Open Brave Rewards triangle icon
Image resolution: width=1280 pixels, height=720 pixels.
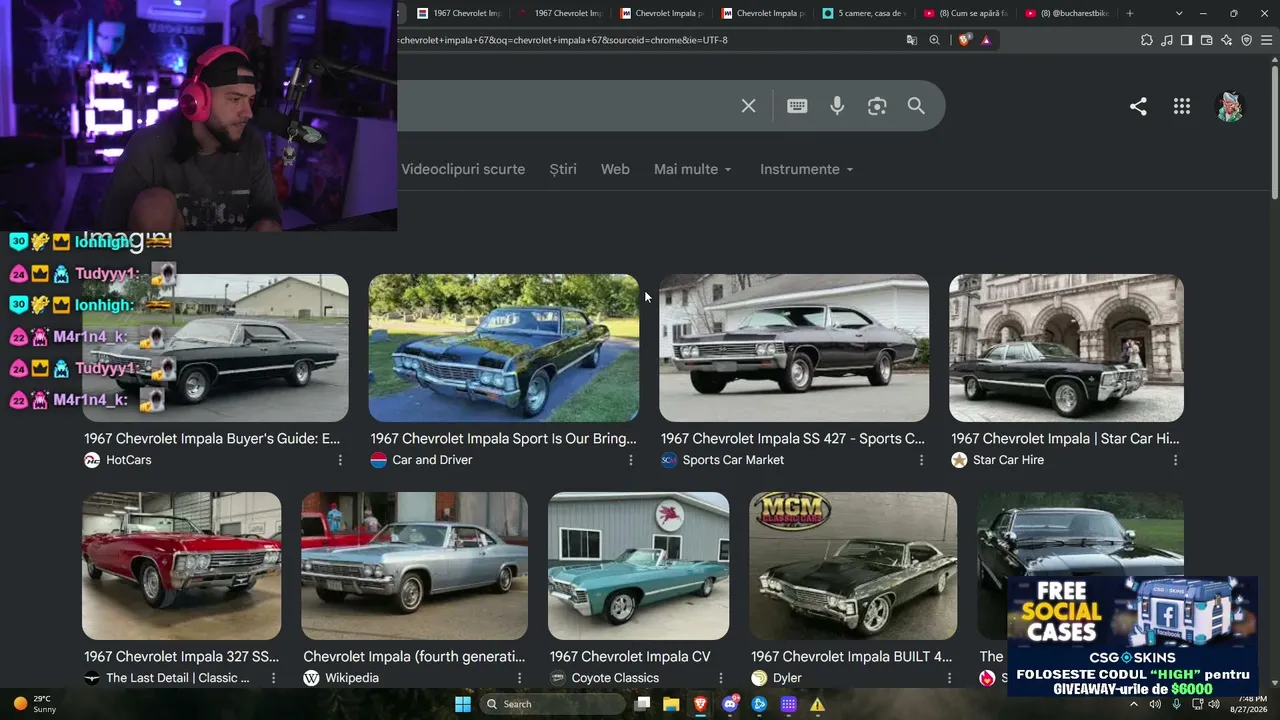tap(986, 40)
